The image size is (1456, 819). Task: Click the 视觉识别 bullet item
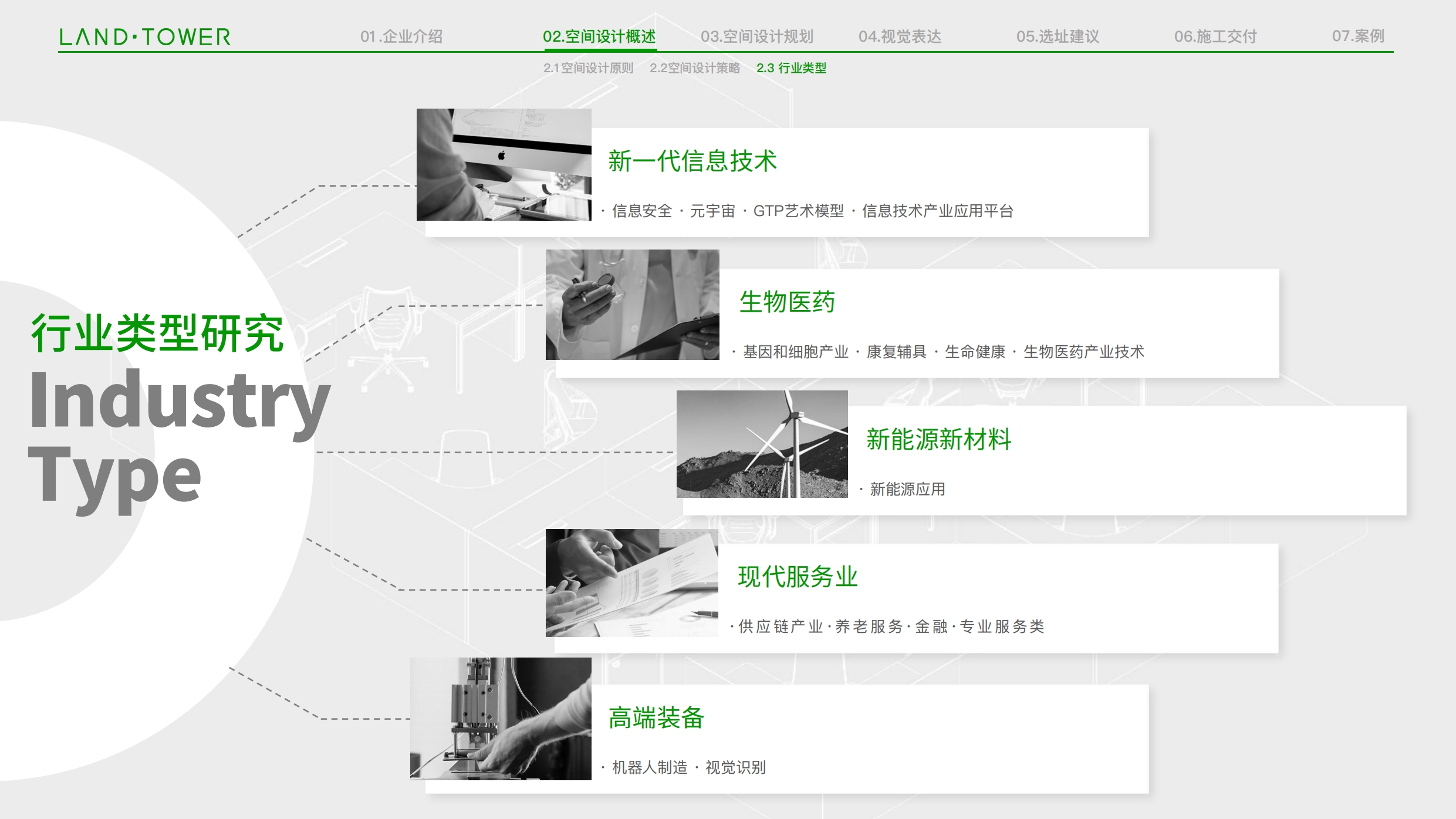(x=735, y=767)
